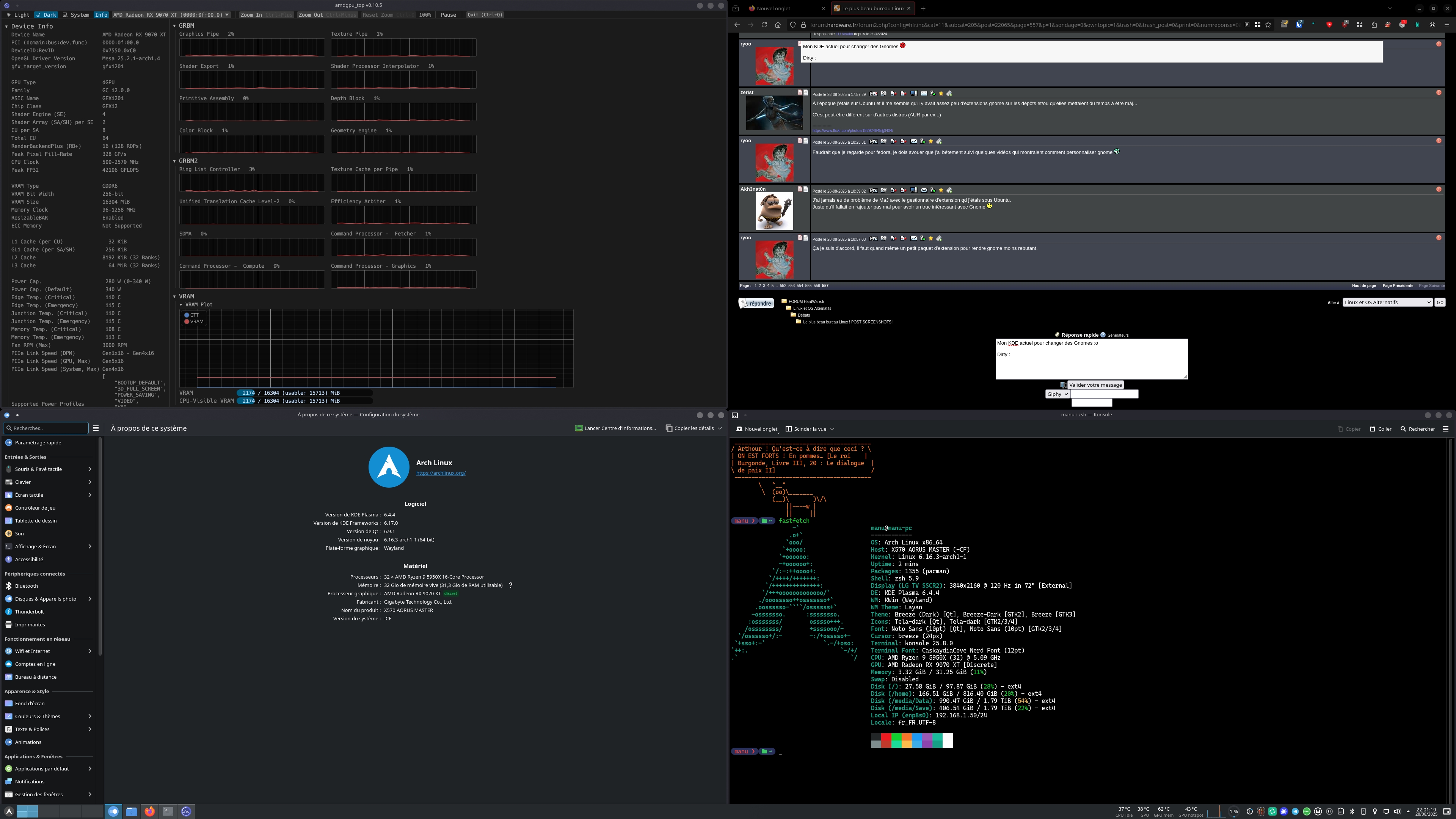Open a new Firefox tab with the plus icon
The image size is (1456, 819).
pos(923,8)
